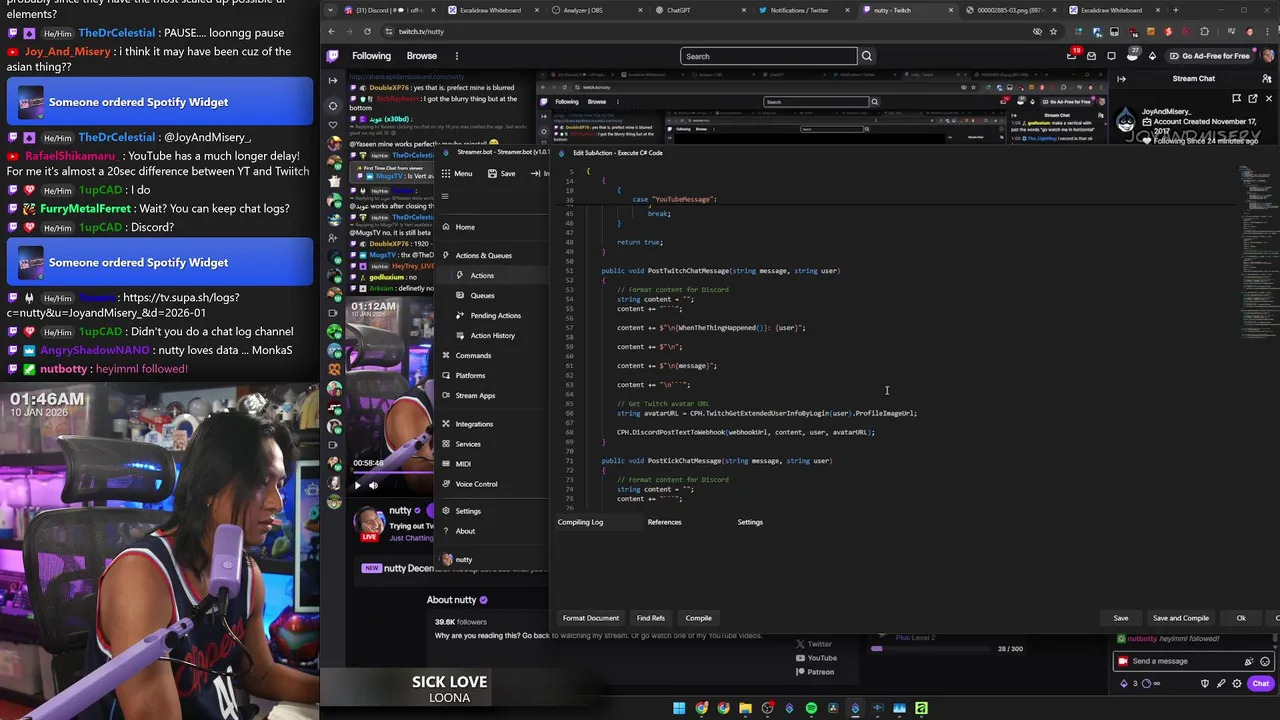The image size is (1280, 720).
Task: Open the Twitter link in channel panel
Action: (x=813, y=644)
